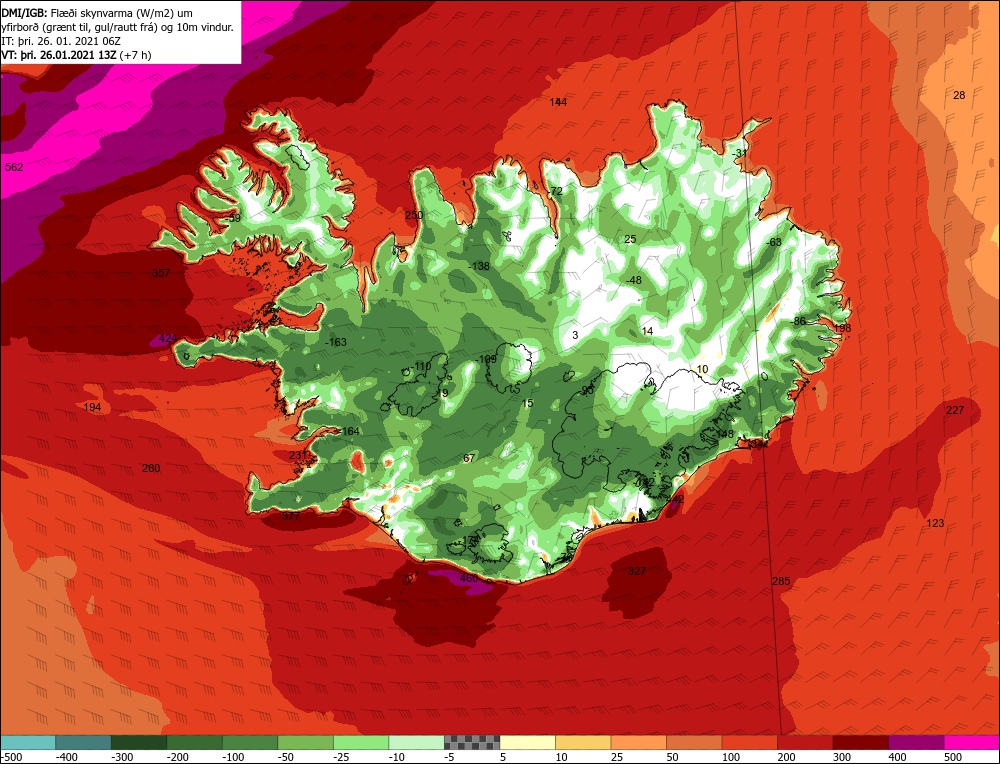Screen dimensions: 1000x764
Task: Click the pale green swatch between -10 and -5
Action: click(416, 742)
